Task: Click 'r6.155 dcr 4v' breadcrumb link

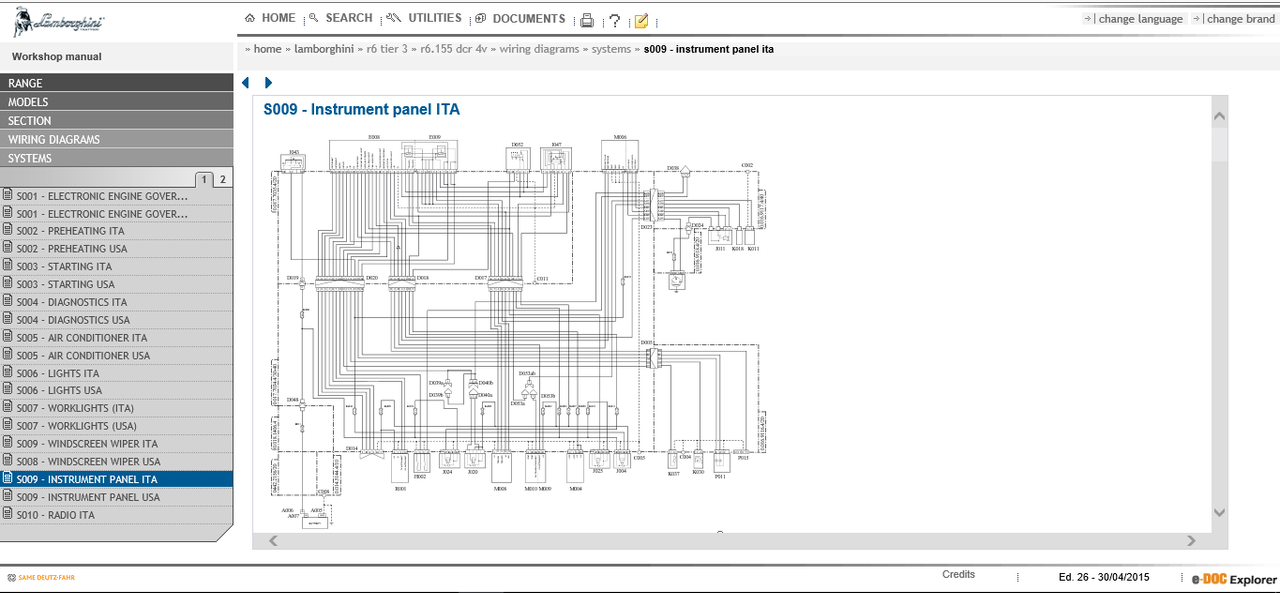Action: tap(454, 49)
